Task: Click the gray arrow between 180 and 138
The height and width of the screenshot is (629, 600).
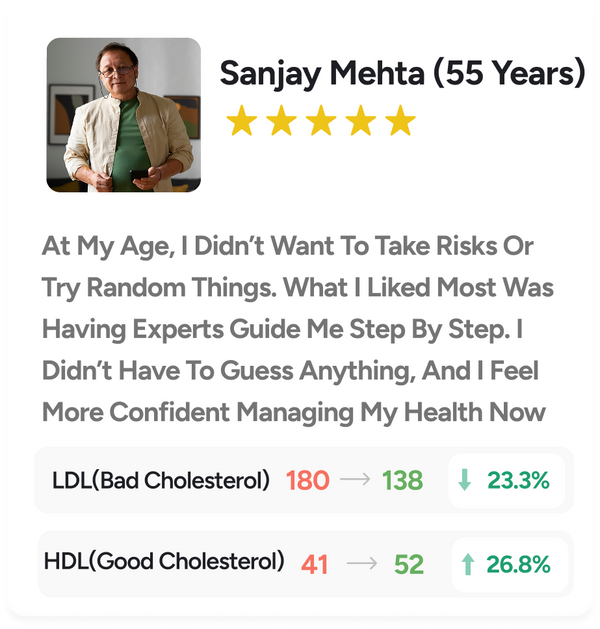Action: tap(355, 479)
